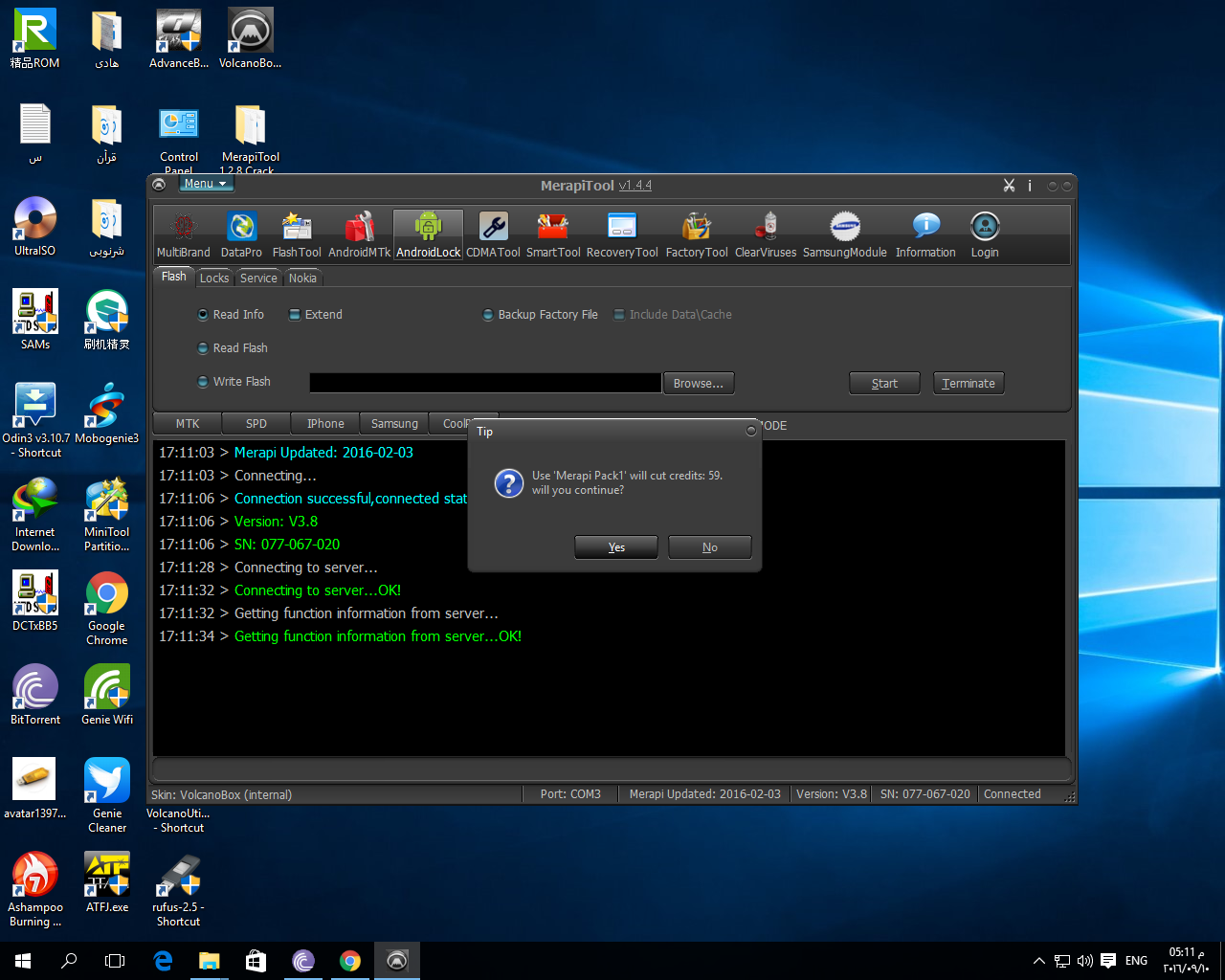Show hidden system tray icons
Image resolution: width=1225 pixels, height=980 pixels.
tap(1039, 961)
